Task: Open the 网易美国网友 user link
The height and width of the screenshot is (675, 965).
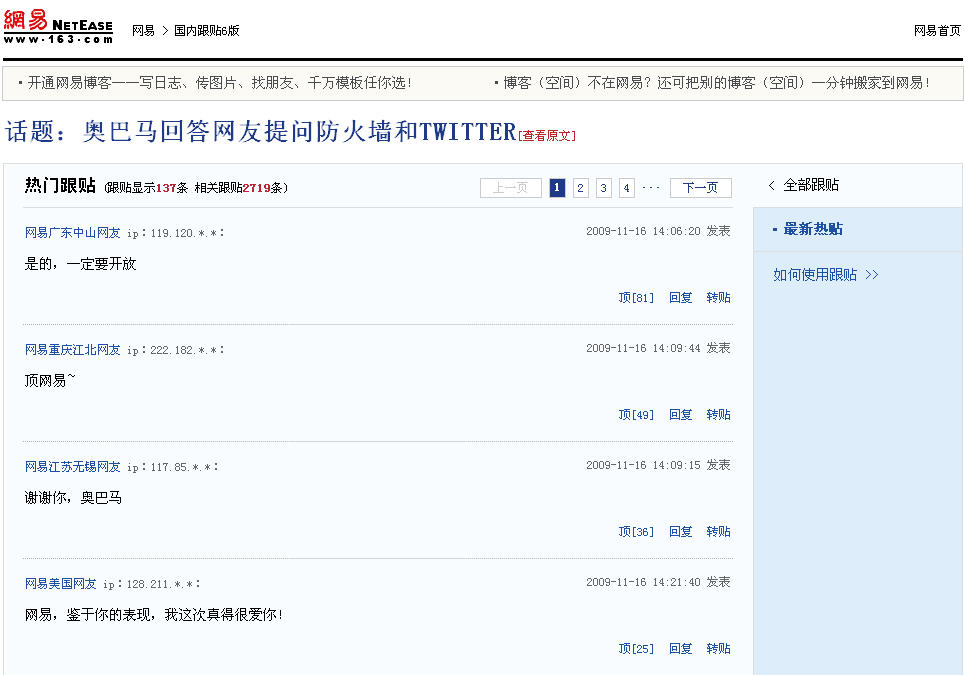Action: pyautogui.click(x=60, y=584)
